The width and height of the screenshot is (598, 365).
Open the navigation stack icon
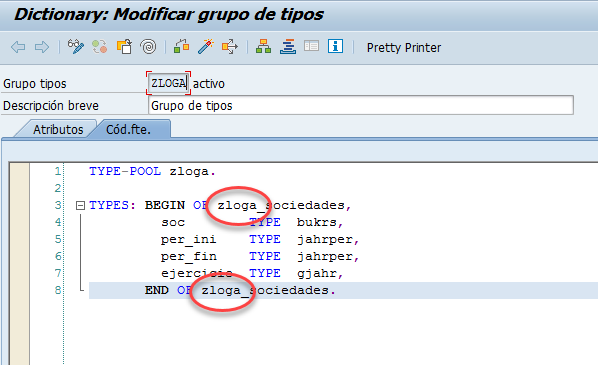point(288,47)
